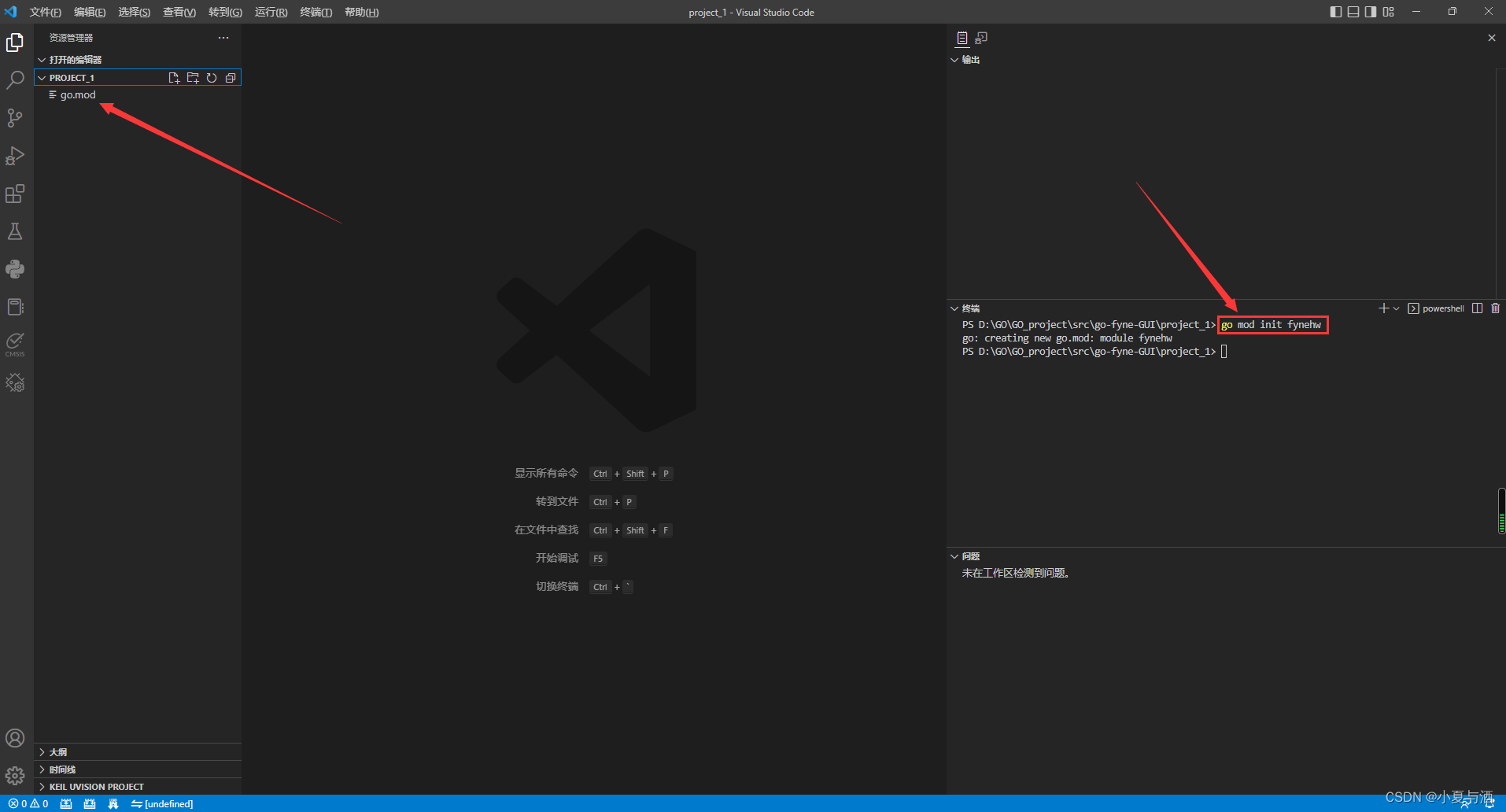Click errors and warnings count in status bar
1506x812 pixels.
coord(29,803)
